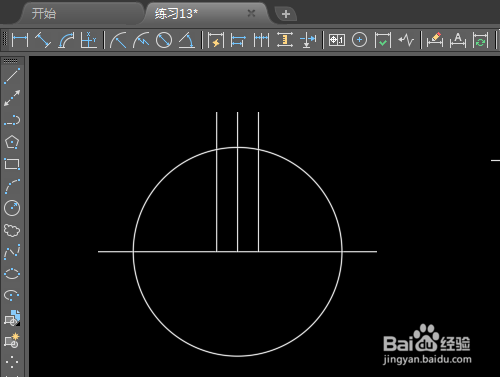Click the Dimension Text Edit tool
Viewport: 500px width, 377px height.
(458, 40)
